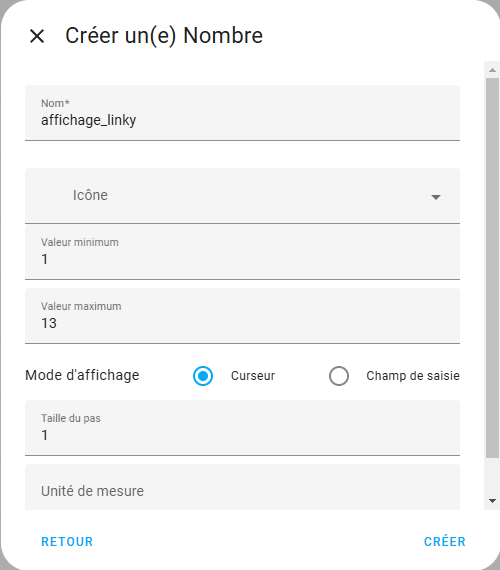Focus the Nom field containing affichage_linky
500x570 pixels.
(242, 113)
